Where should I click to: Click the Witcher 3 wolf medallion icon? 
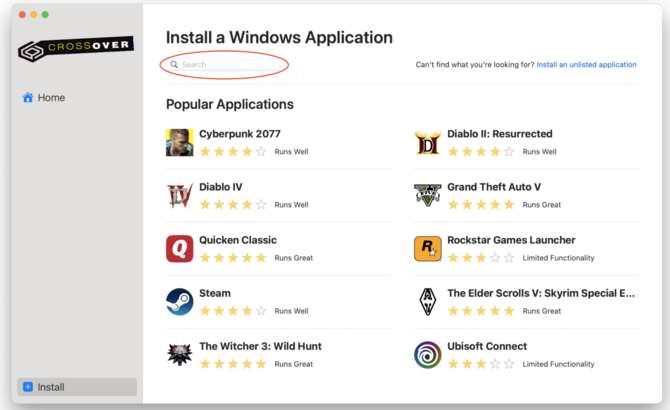pyautogui.click(x=179, y=354)
